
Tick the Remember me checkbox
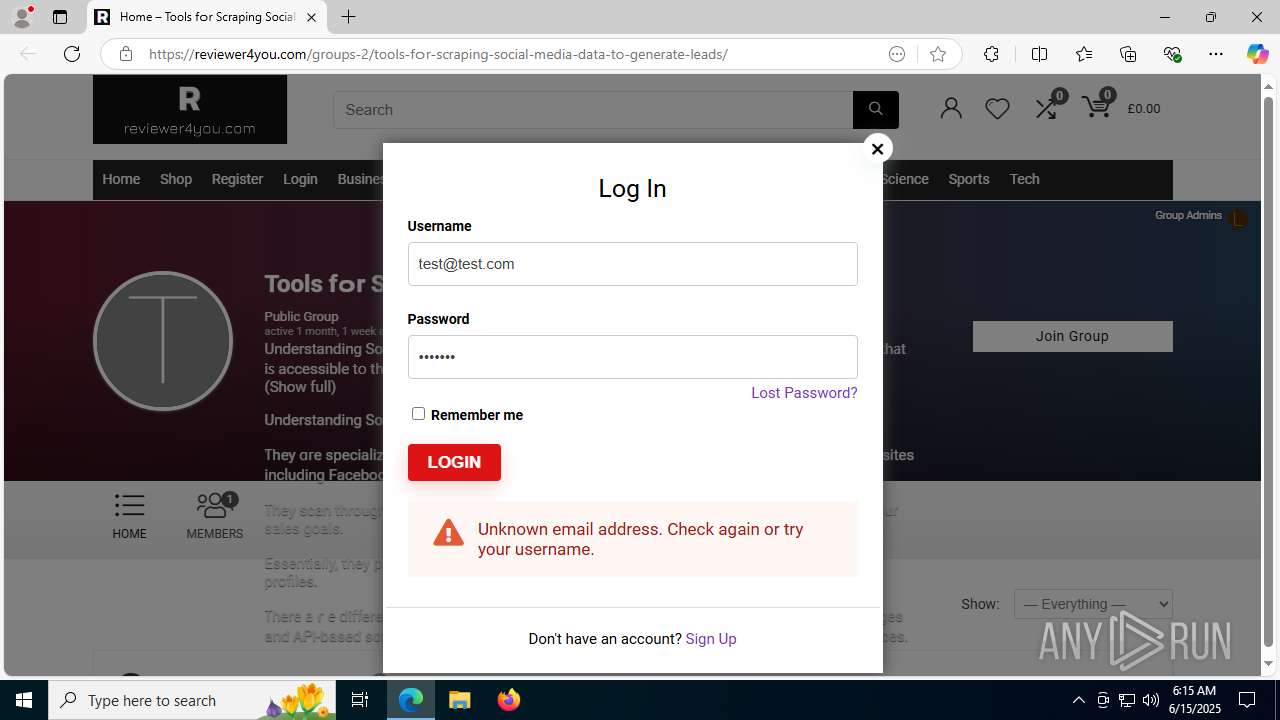[x=418, y=413]
